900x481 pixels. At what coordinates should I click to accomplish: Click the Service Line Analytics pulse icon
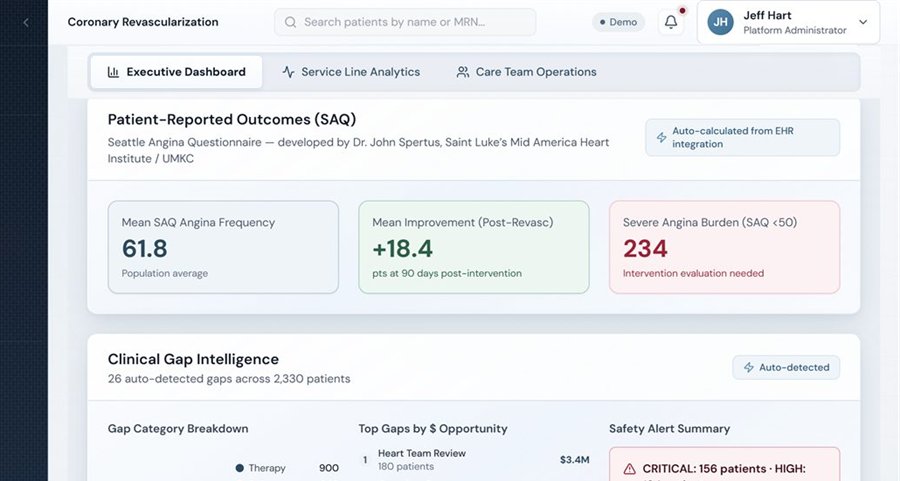tap(288, 72)
